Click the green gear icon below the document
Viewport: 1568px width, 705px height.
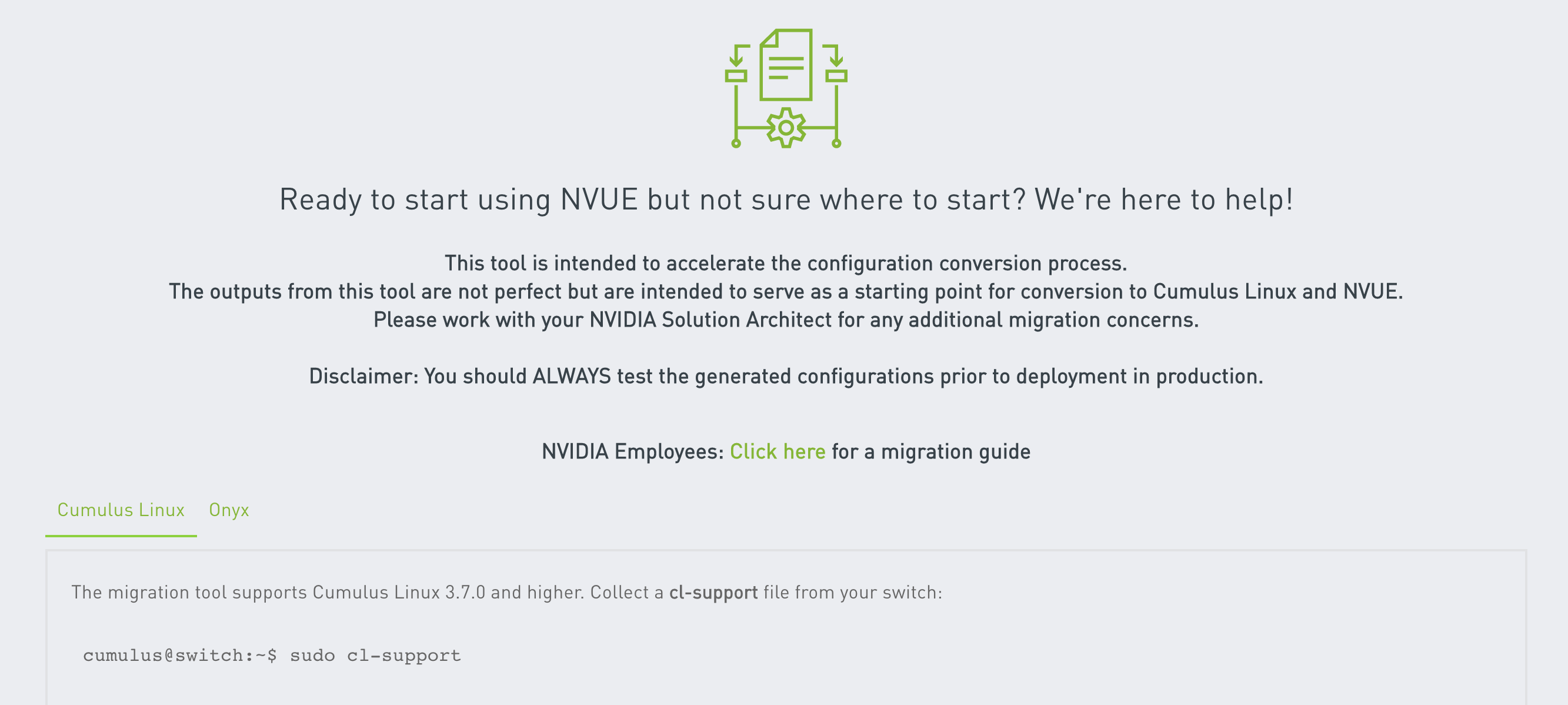[x=786, y=128]
